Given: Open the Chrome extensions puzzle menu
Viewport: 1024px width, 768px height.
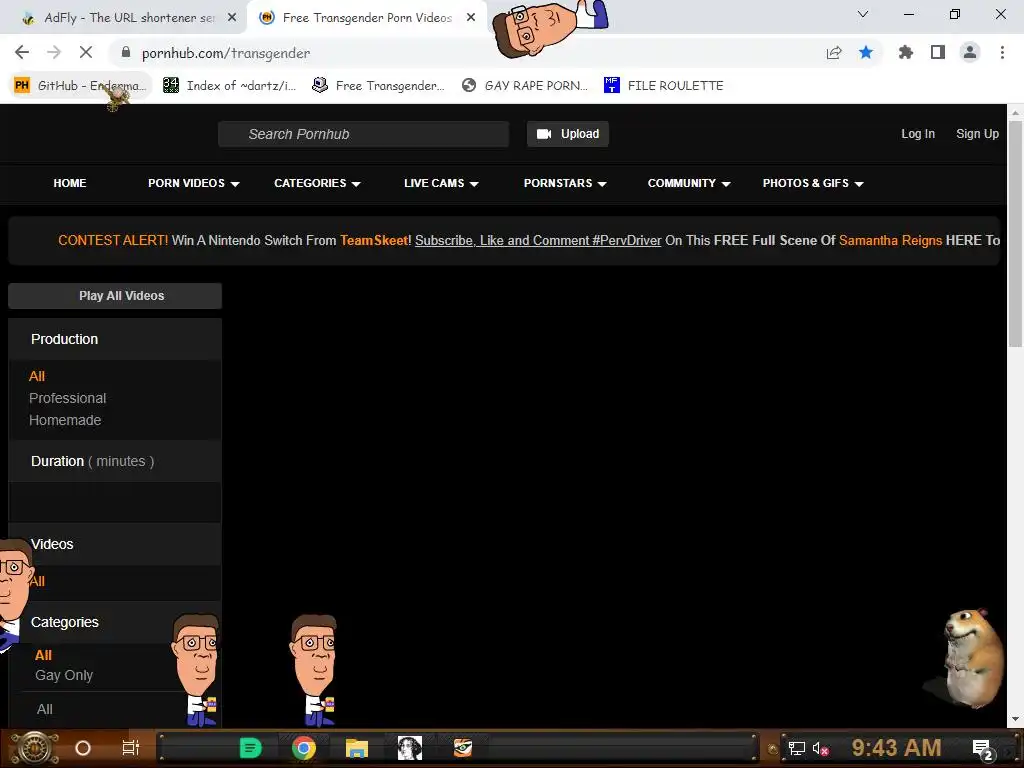Looking at the screenshot, I should coord(906,52).
